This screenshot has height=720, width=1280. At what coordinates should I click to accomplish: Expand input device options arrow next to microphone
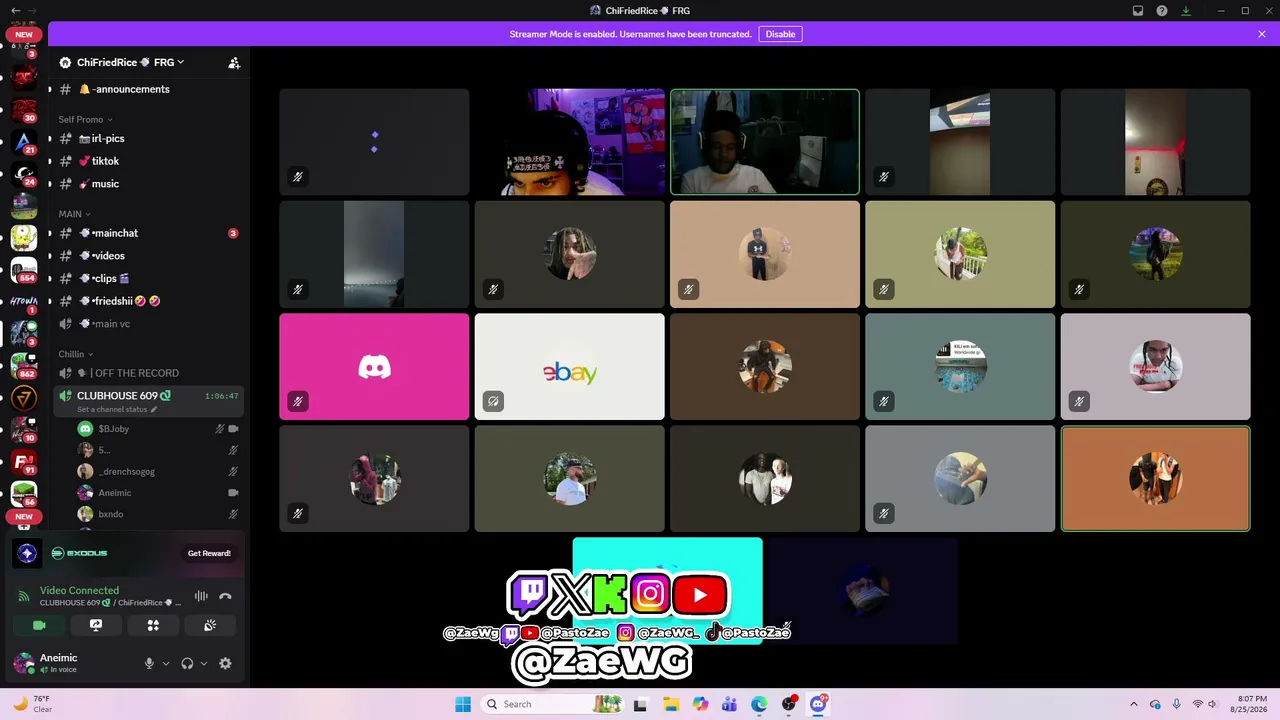(166, 663)
